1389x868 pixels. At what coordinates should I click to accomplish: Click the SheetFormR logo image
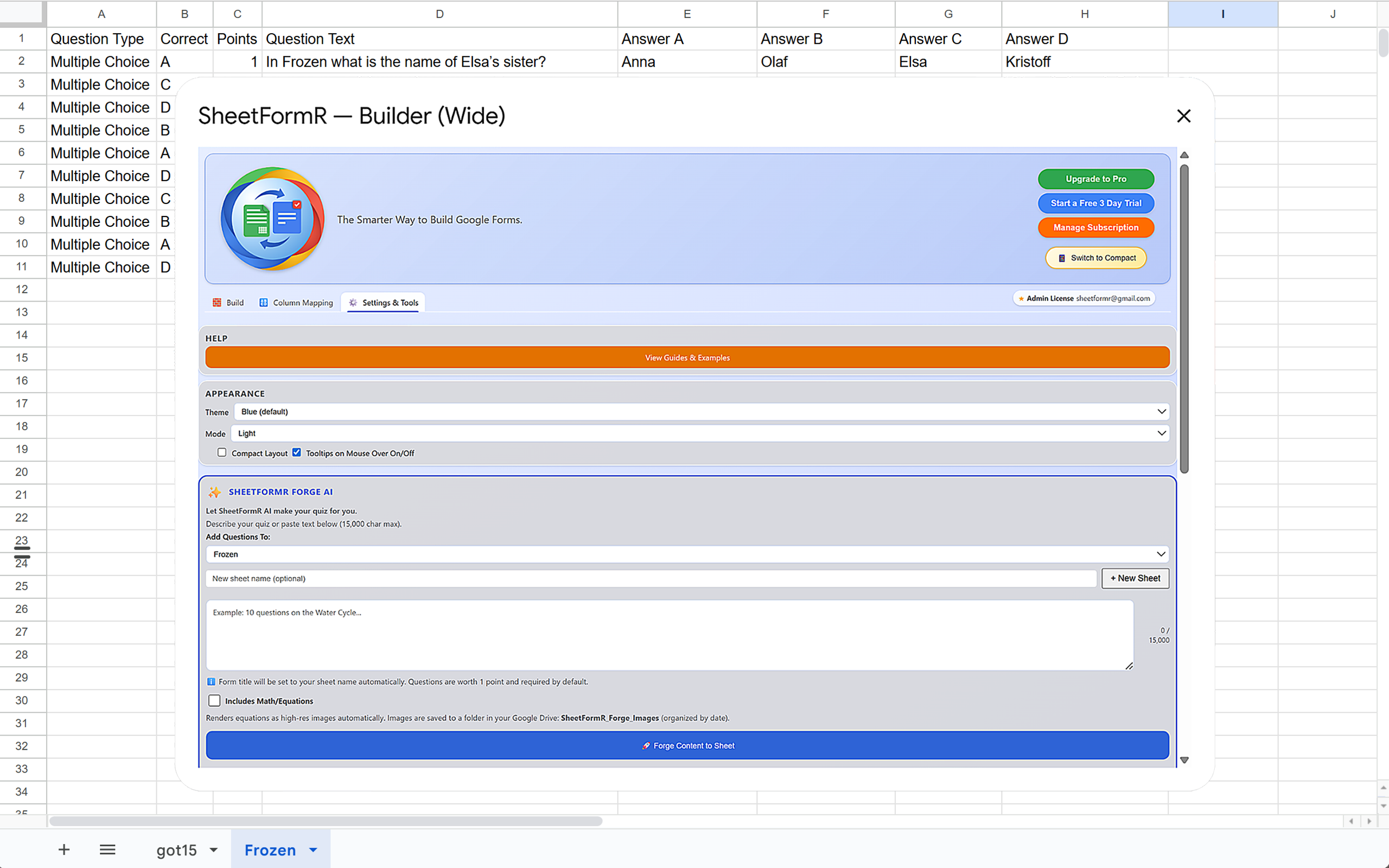pos(272,219)
